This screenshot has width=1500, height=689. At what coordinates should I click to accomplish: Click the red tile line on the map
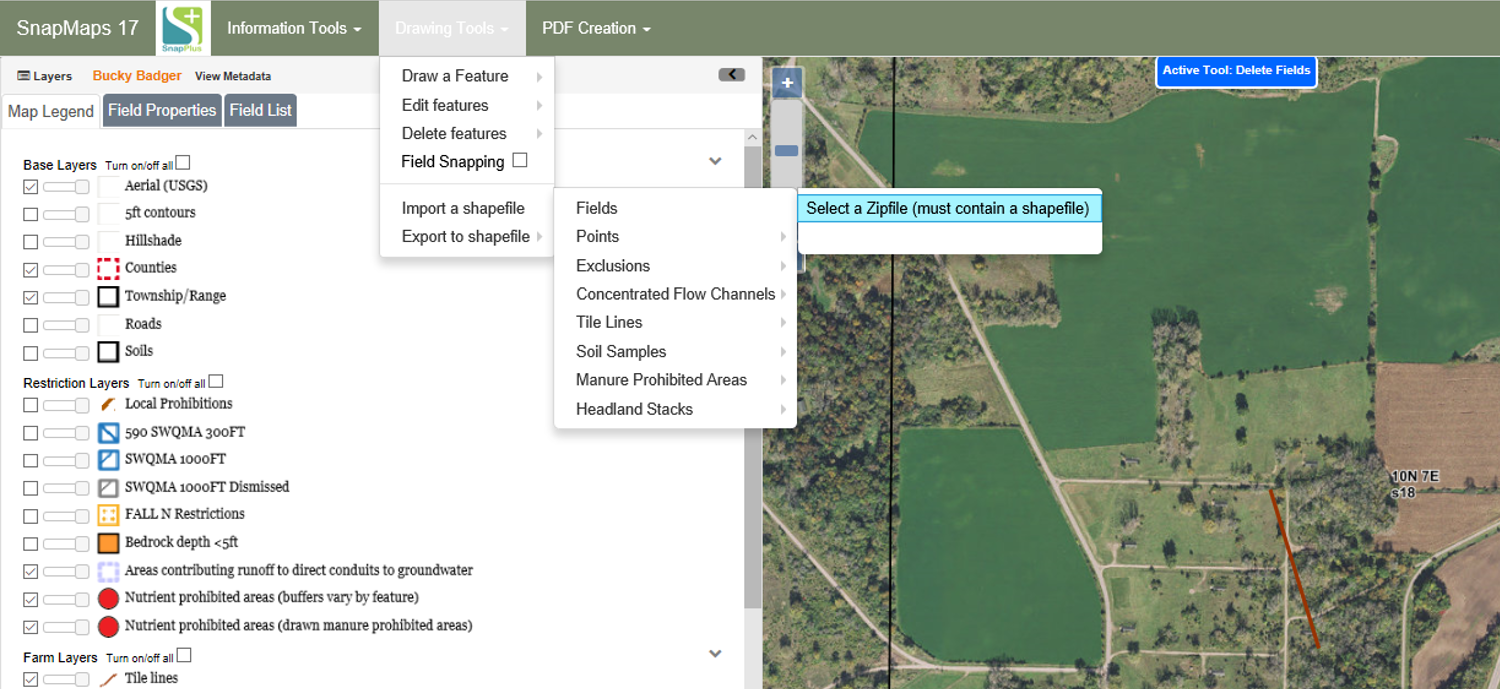coord(1295,568)
